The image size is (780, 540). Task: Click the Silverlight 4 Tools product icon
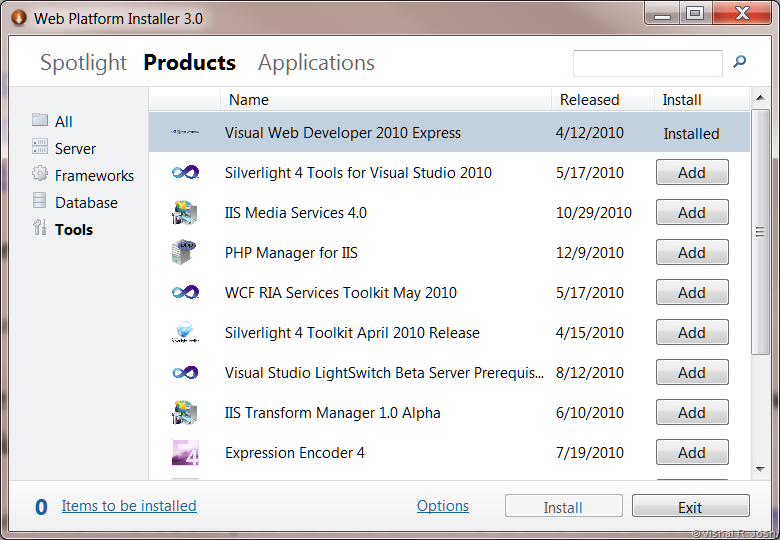tap(185, 173)
